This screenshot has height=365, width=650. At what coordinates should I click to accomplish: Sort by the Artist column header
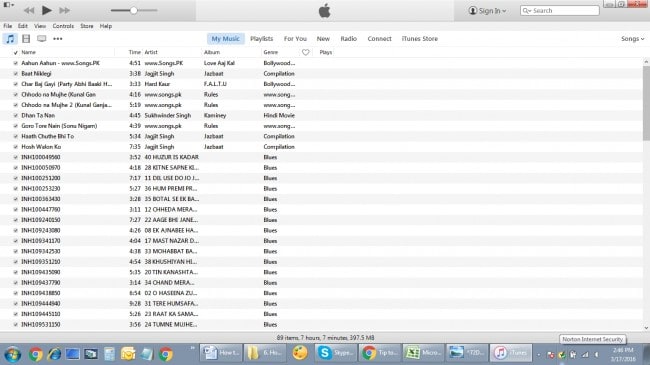[151, 52]
